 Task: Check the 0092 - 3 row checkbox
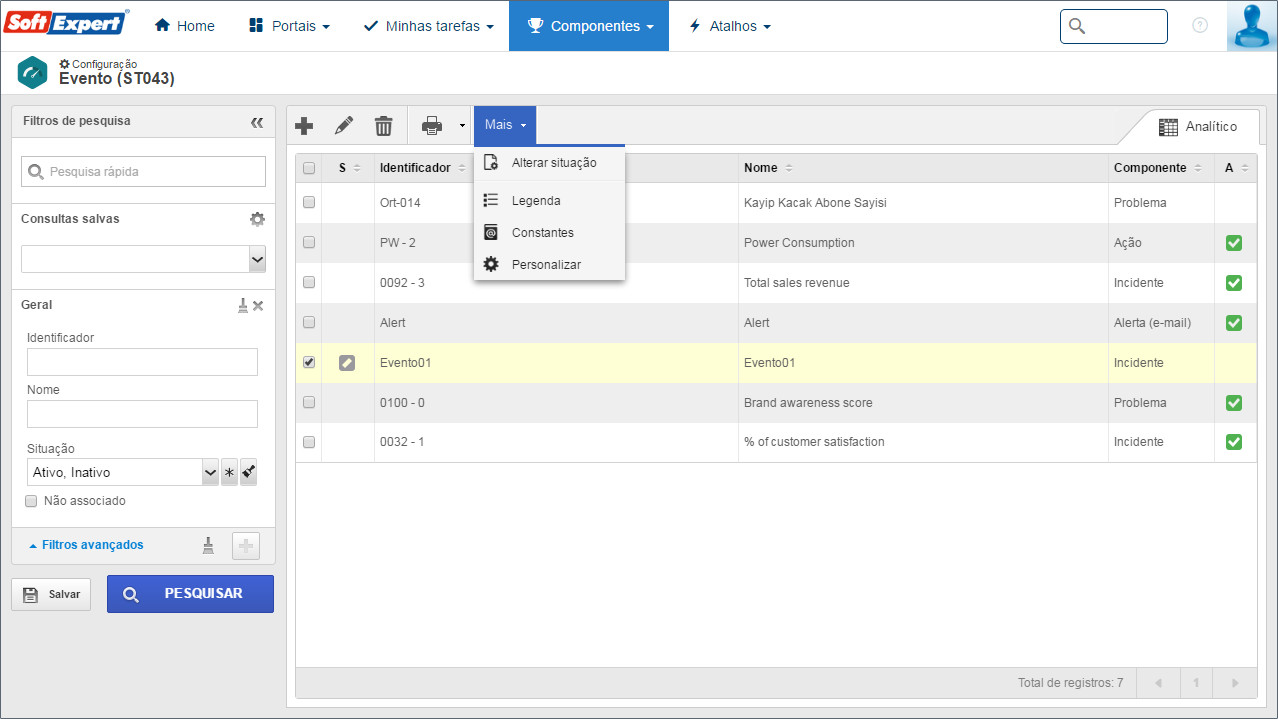309,282
